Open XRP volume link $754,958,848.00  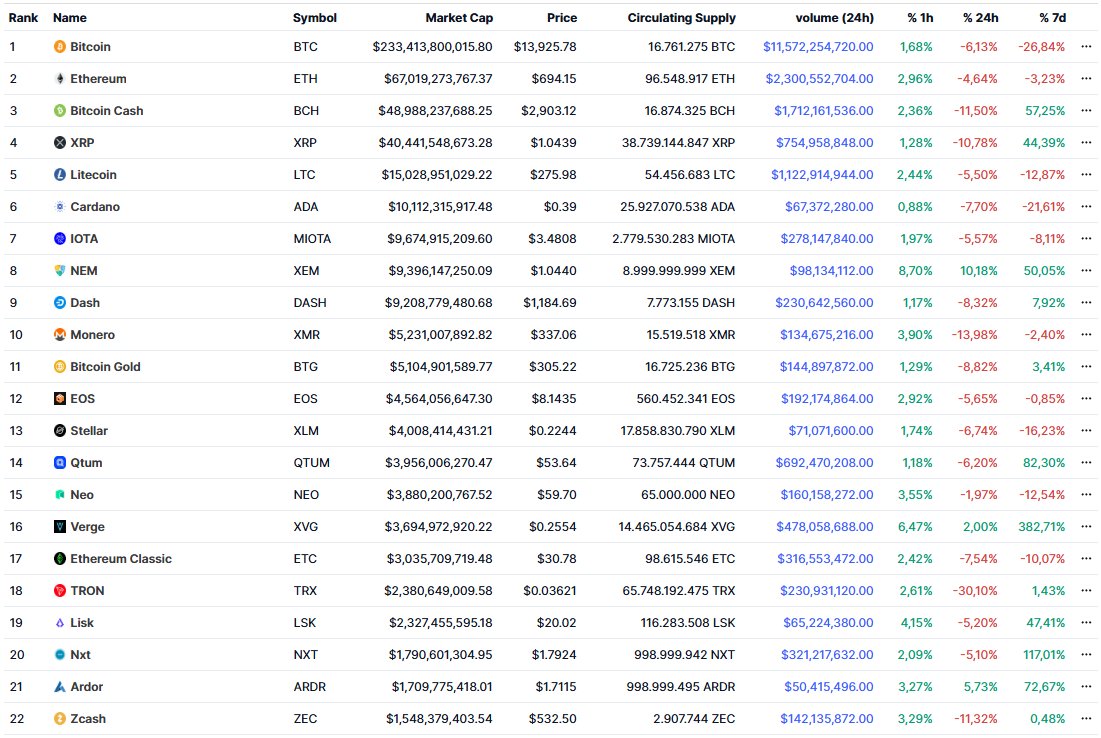[x=824, y=143]
